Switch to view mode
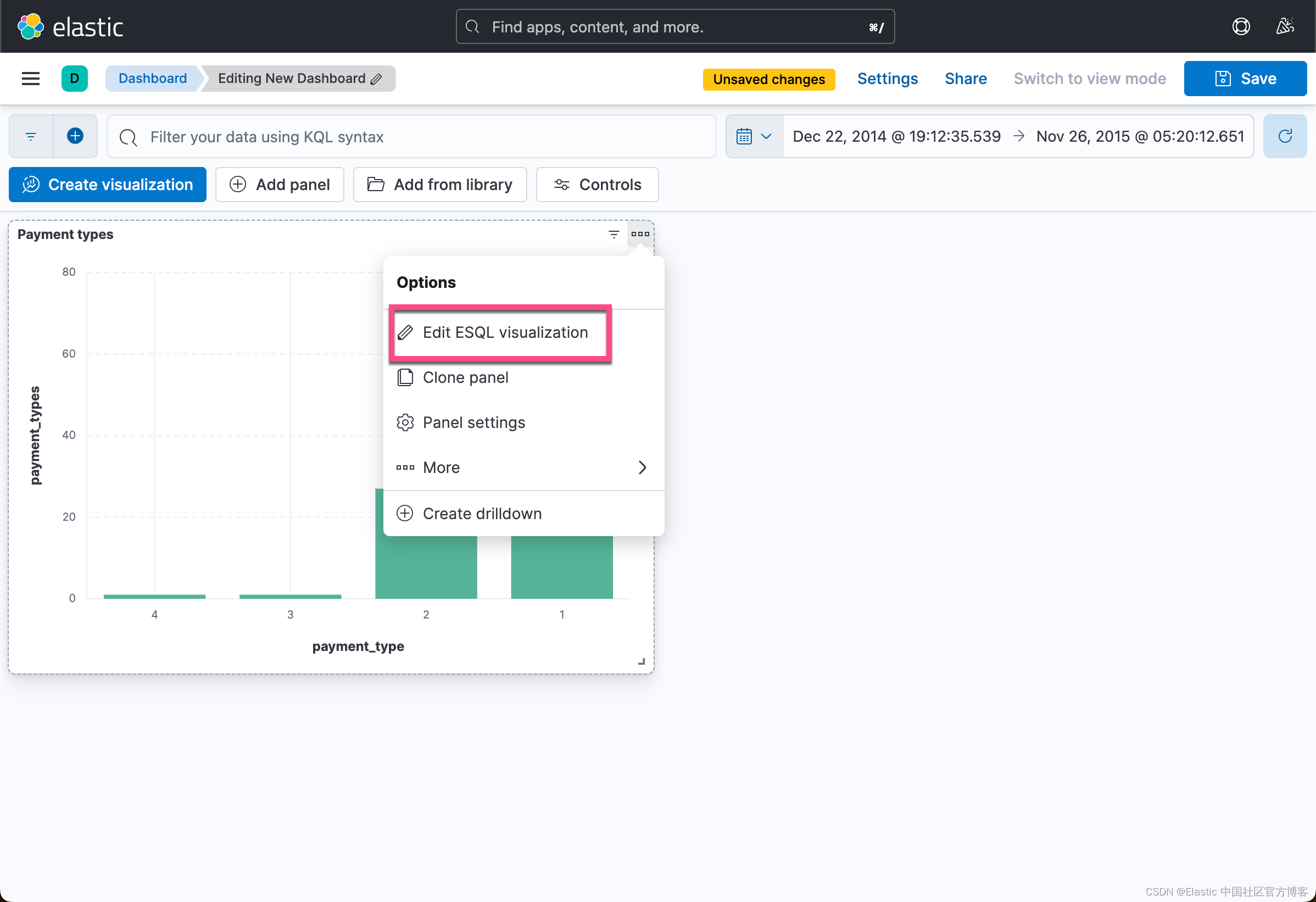 (x=1089, y=79)
